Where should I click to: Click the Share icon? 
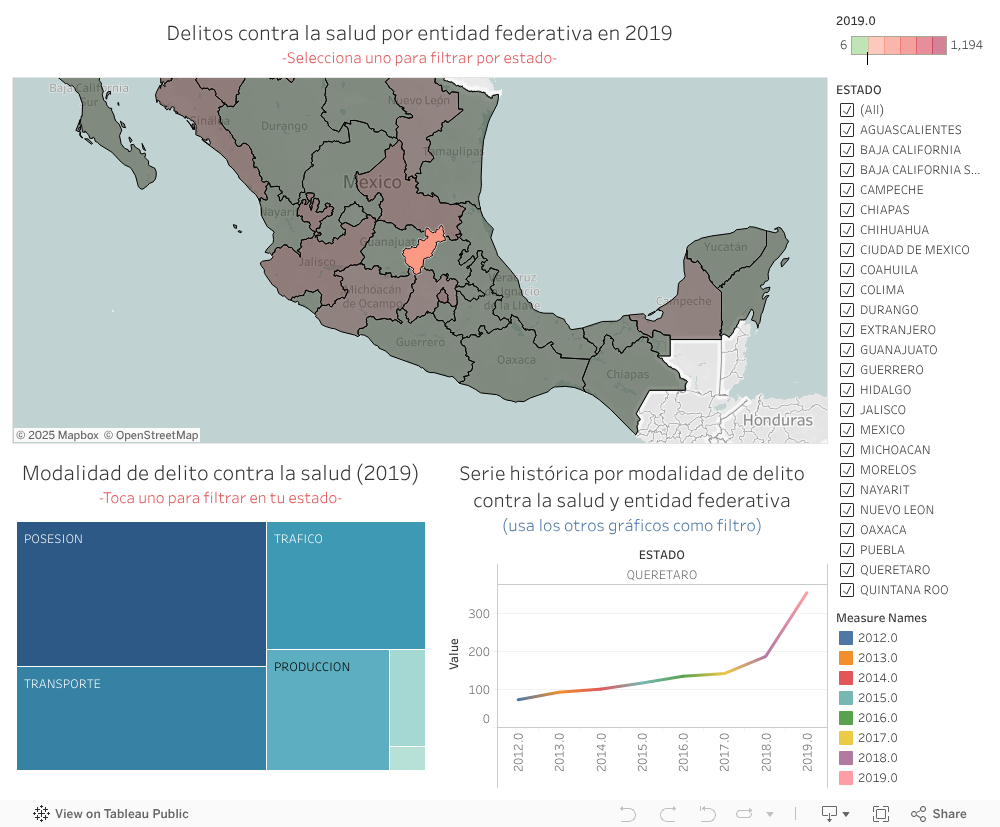click(939, 814)
